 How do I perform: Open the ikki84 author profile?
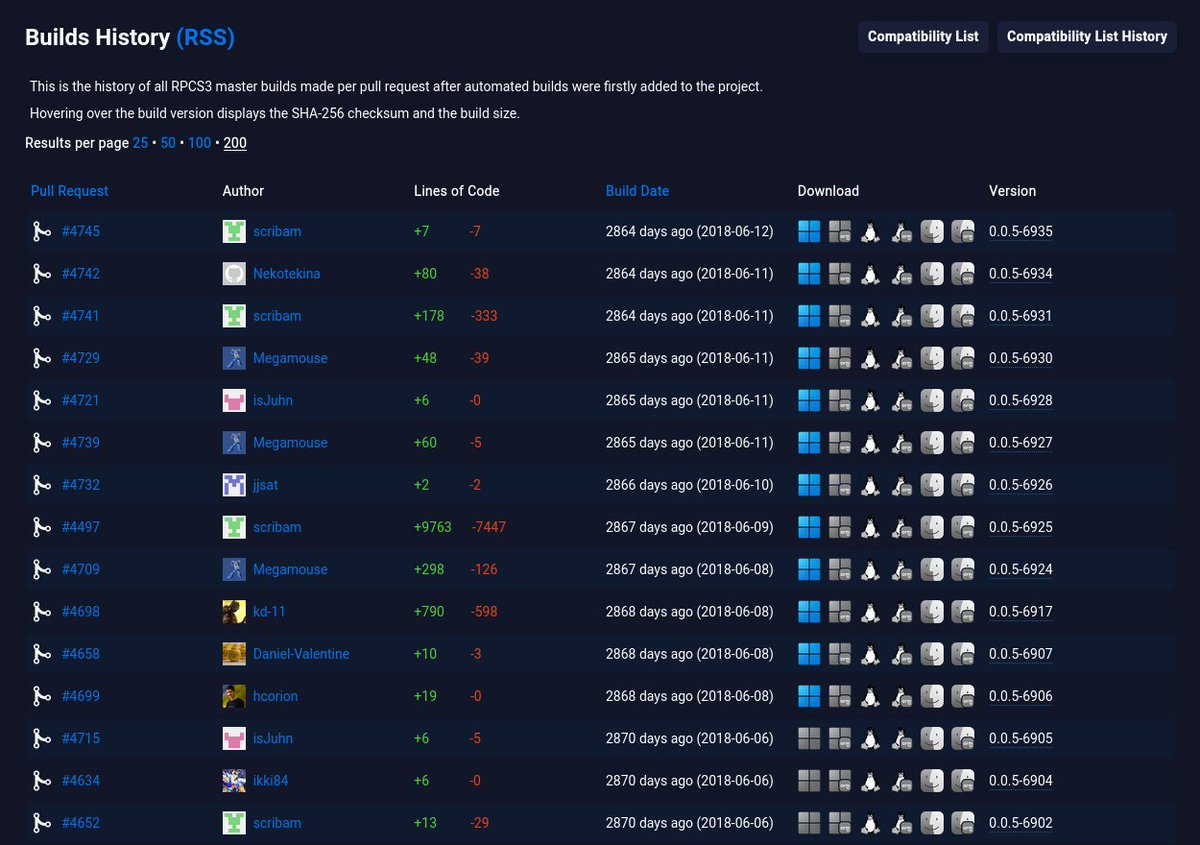(x=271, y=780)
